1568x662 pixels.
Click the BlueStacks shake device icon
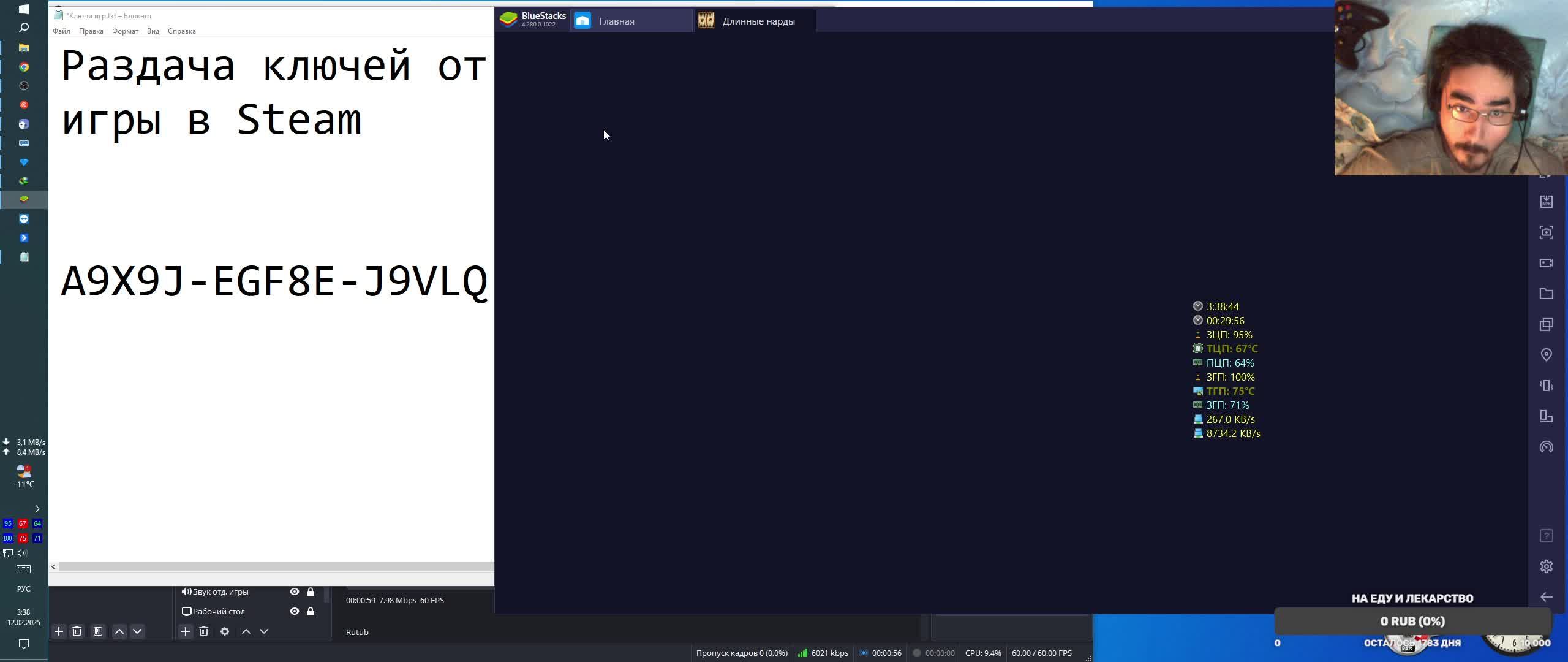pyautogui.click(x=1546, y=386)
